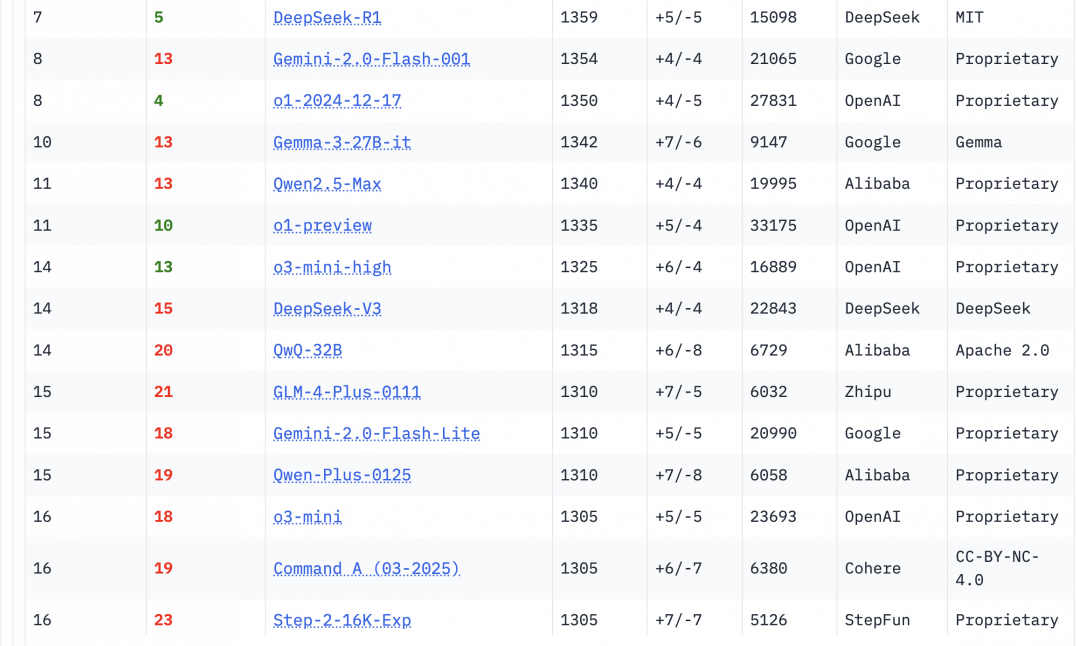Select the red rank number 21

click(x=163, y=392)
